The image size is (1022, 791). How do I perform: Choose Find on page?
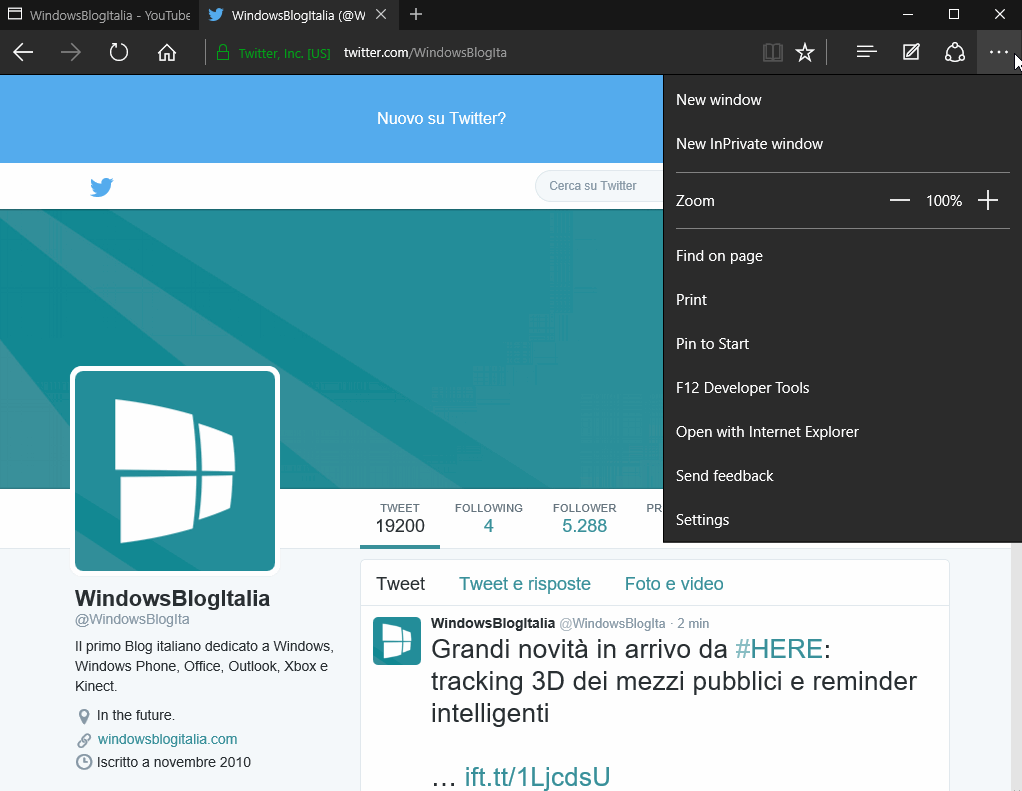(842, 255)
